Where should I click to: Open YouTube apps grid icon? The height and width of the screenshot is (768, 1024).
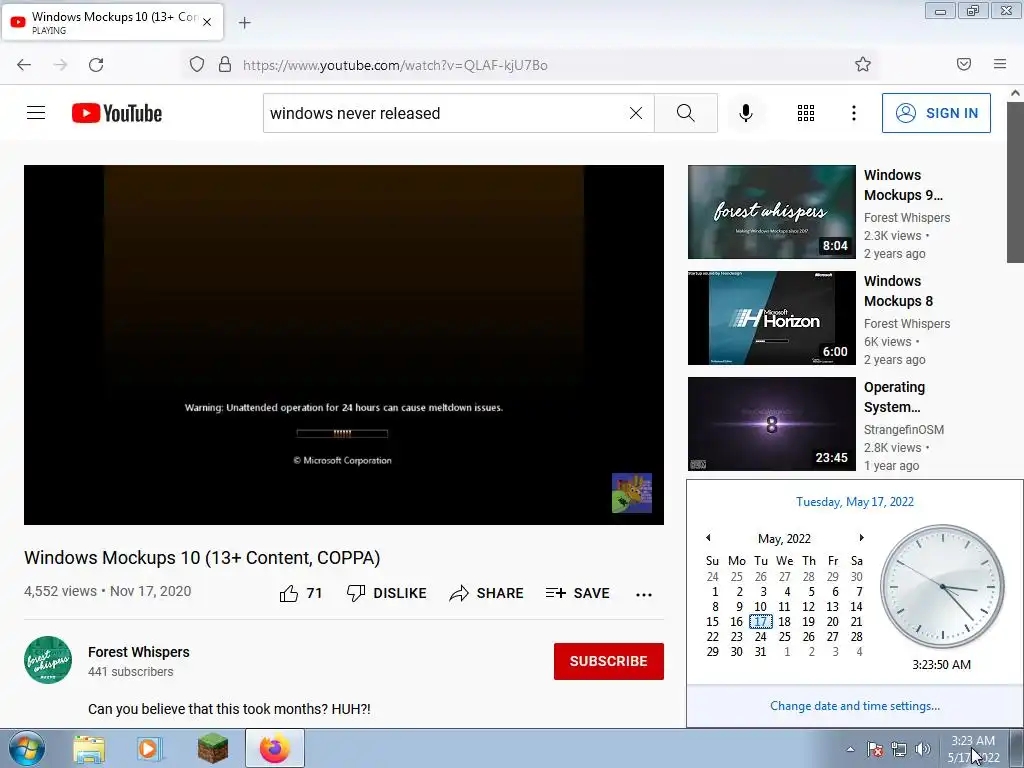[806, 113]
